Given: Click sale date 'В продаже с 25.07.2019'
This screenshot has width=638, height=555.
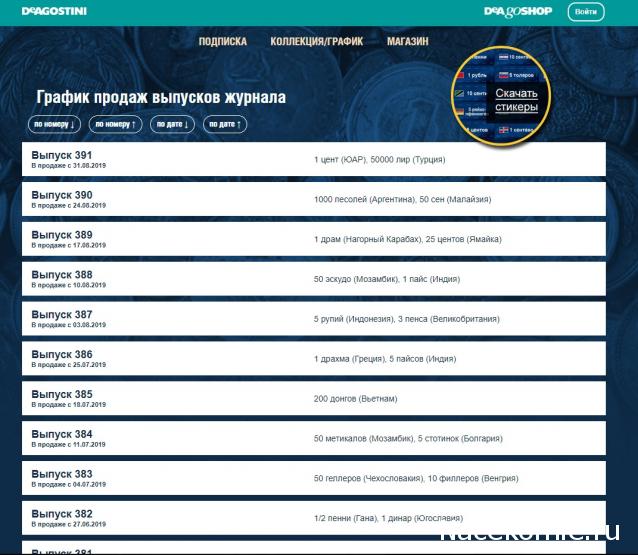Looking at the screenshot, I should click(69, 365).
